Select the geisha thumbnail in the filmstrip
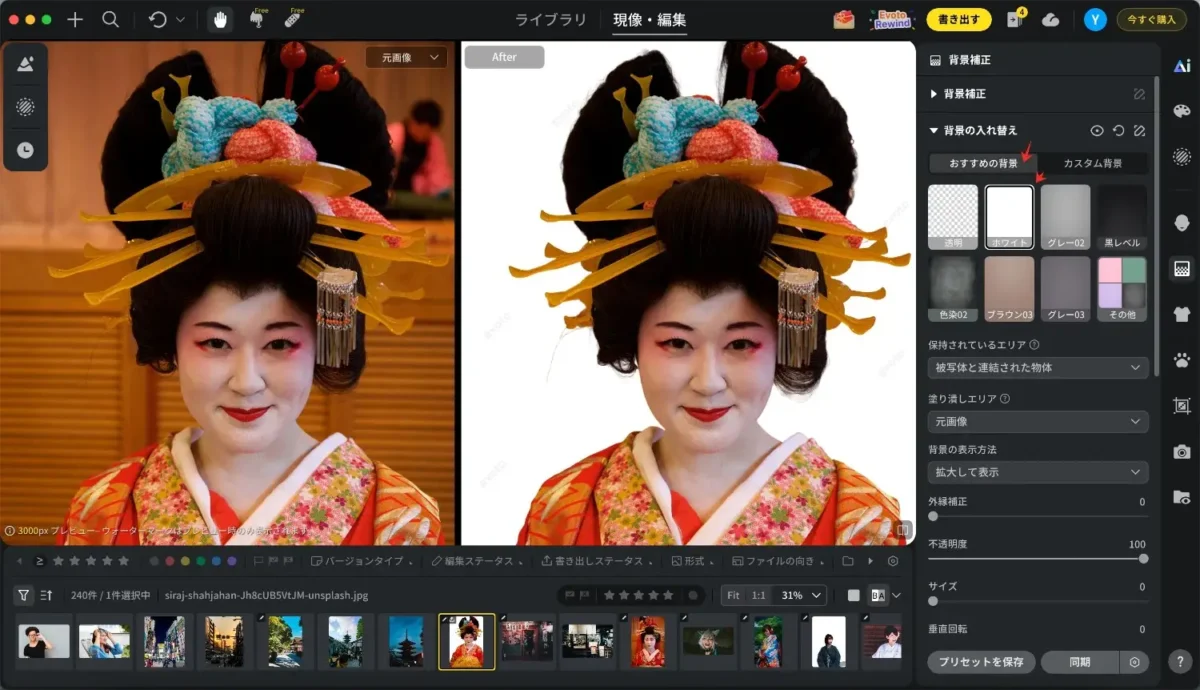 [468, 641]
